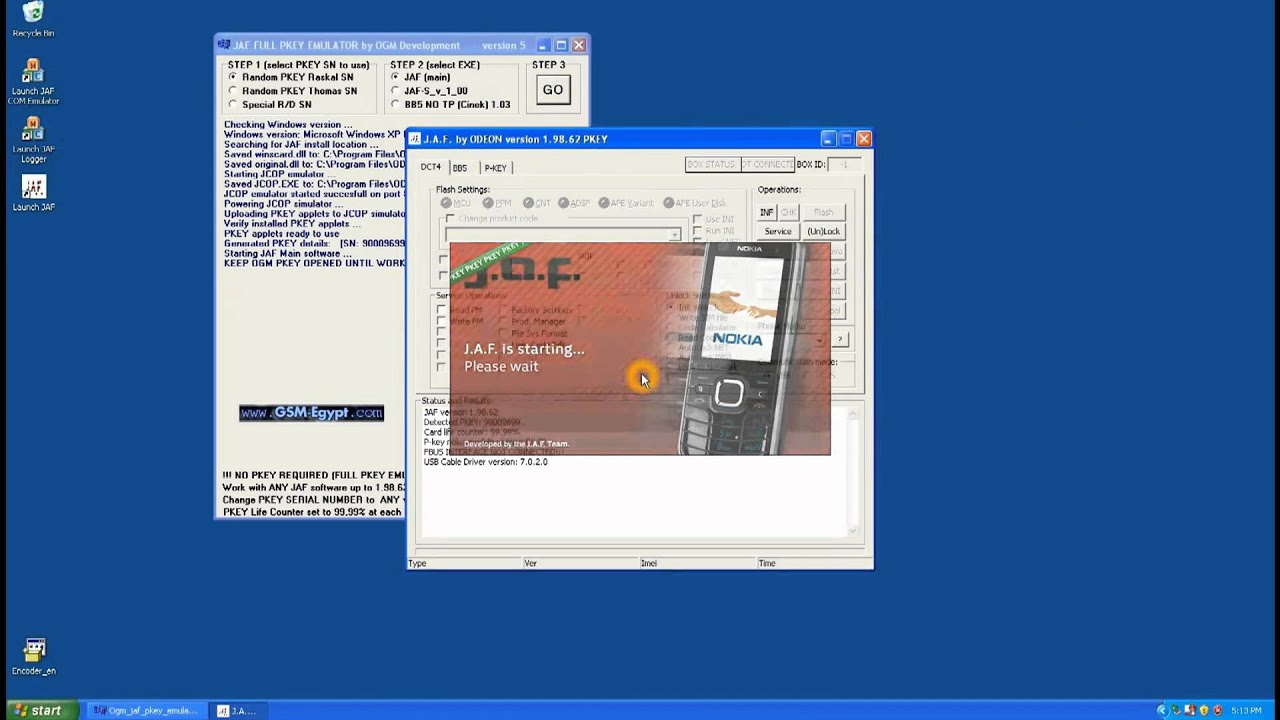Viewport: 1280px width, 720px height.
Task: Click the CHK operations button
Action: click(788, 212)
